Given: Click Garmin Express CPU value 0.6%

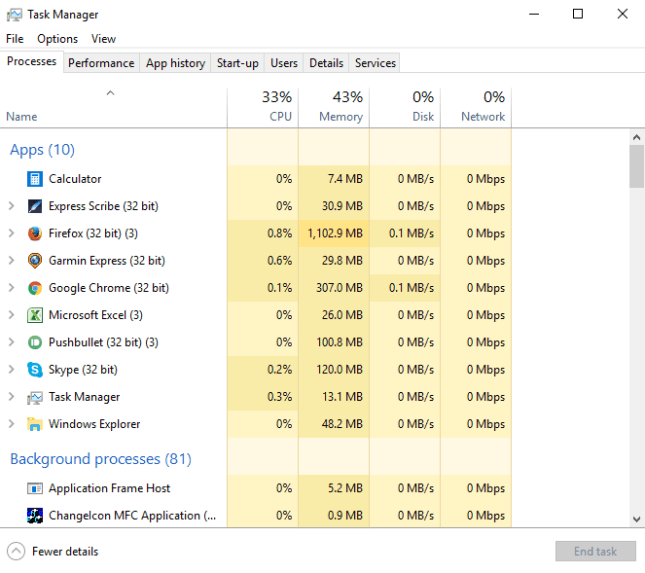Looking at the screenshot, I should pyautogui.click(x=280, y=260).
